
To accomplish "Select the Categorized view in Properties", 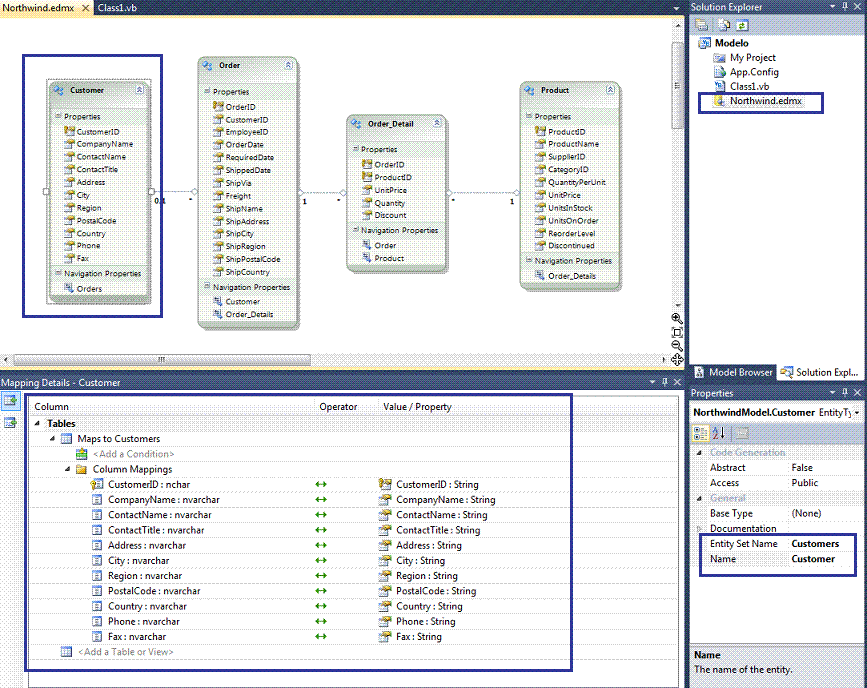I will click(x=701, y=433).
